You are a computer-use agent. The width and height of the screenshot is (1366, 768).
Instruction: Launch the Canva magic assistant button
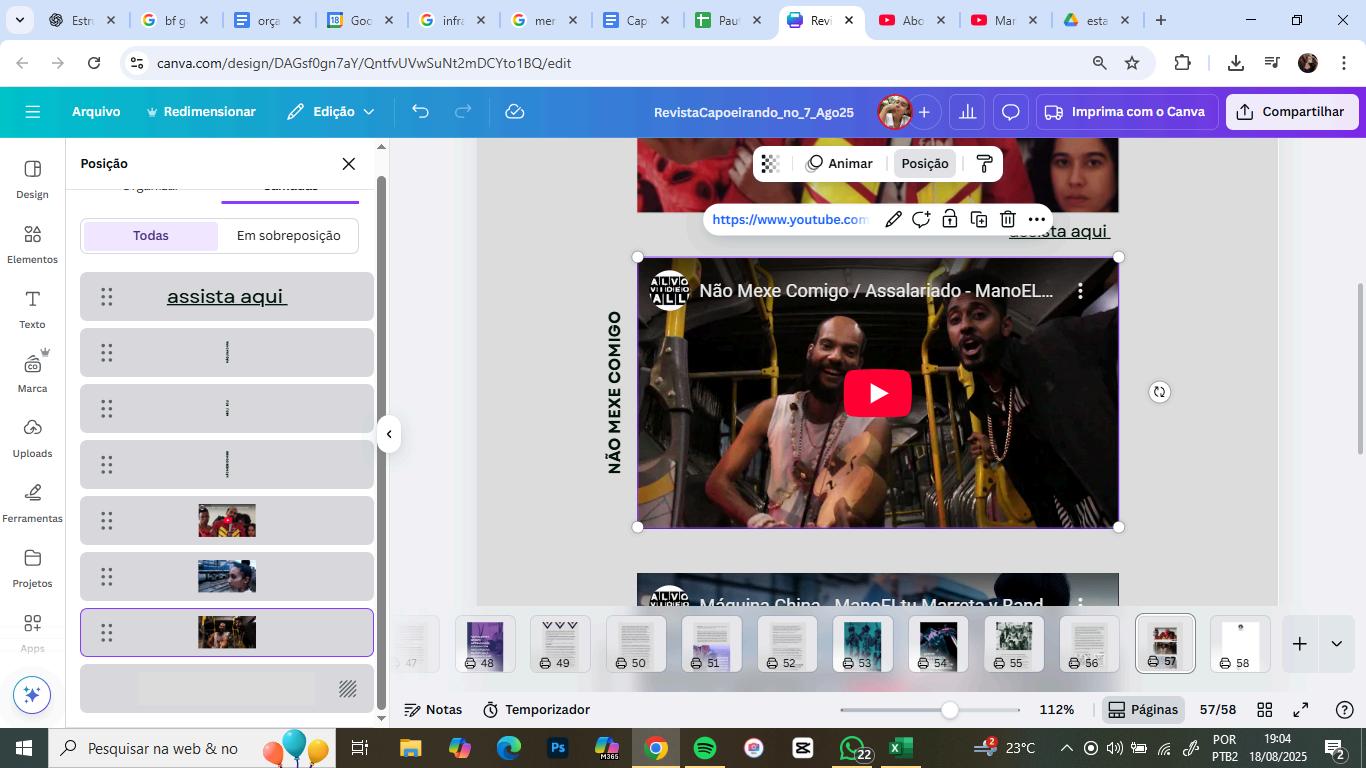pos(32,694)
